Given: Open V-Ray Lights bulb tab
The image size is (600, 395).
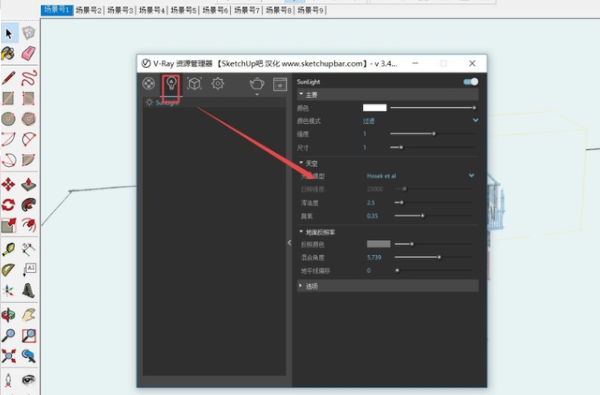Looking at the screenshot, I should (171, 83).
